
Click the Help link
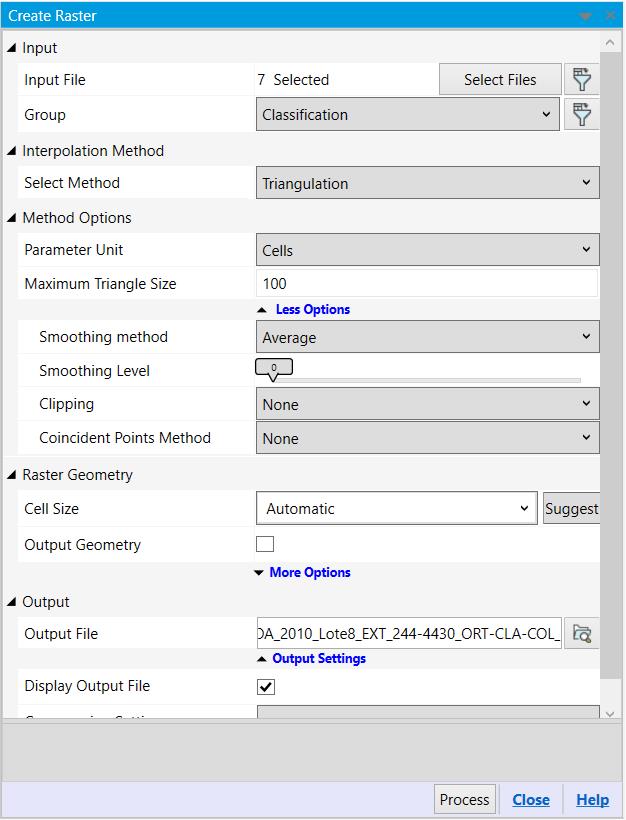coord(592,800)
